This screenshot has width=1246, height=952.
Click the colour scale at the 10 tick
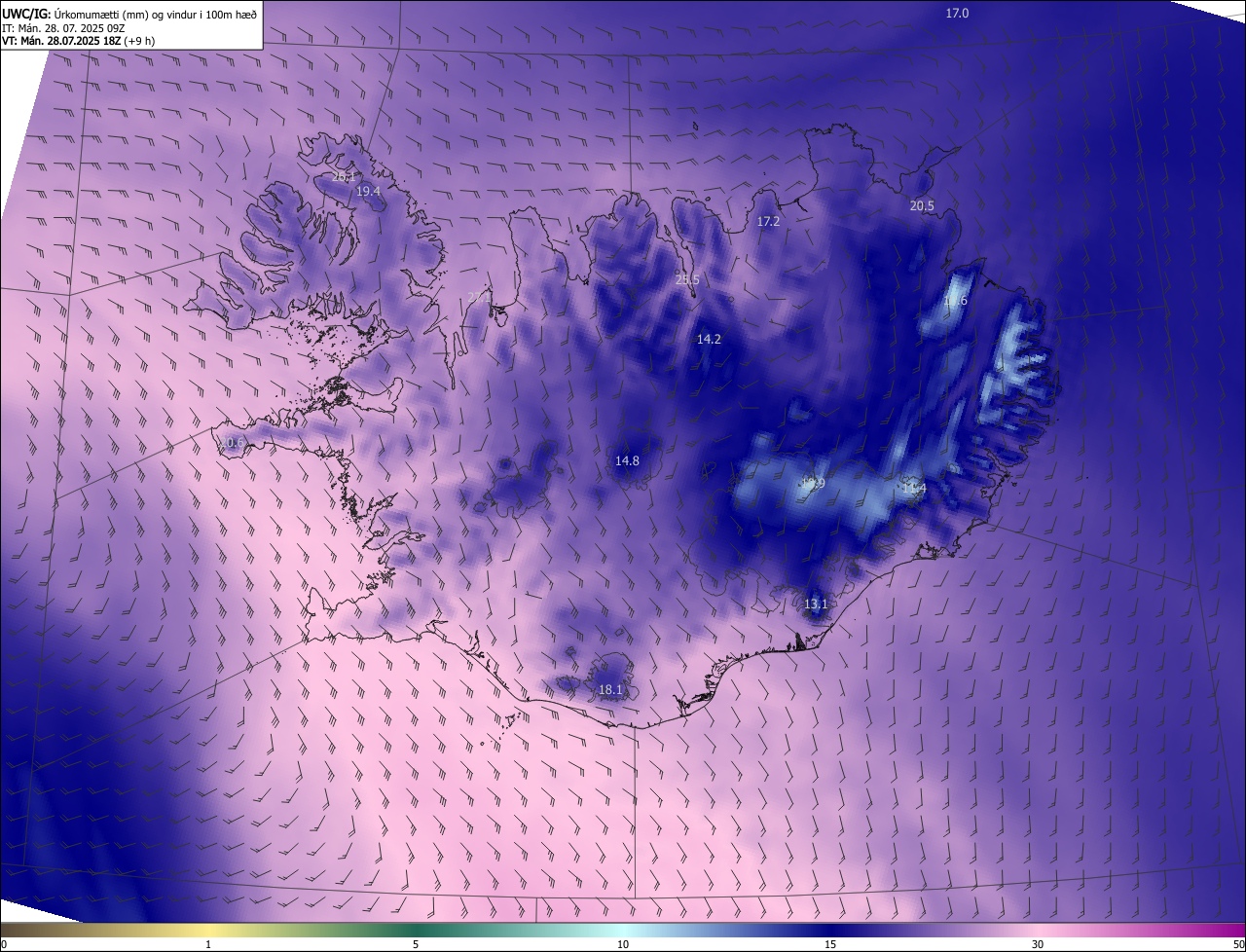point(623,944)
